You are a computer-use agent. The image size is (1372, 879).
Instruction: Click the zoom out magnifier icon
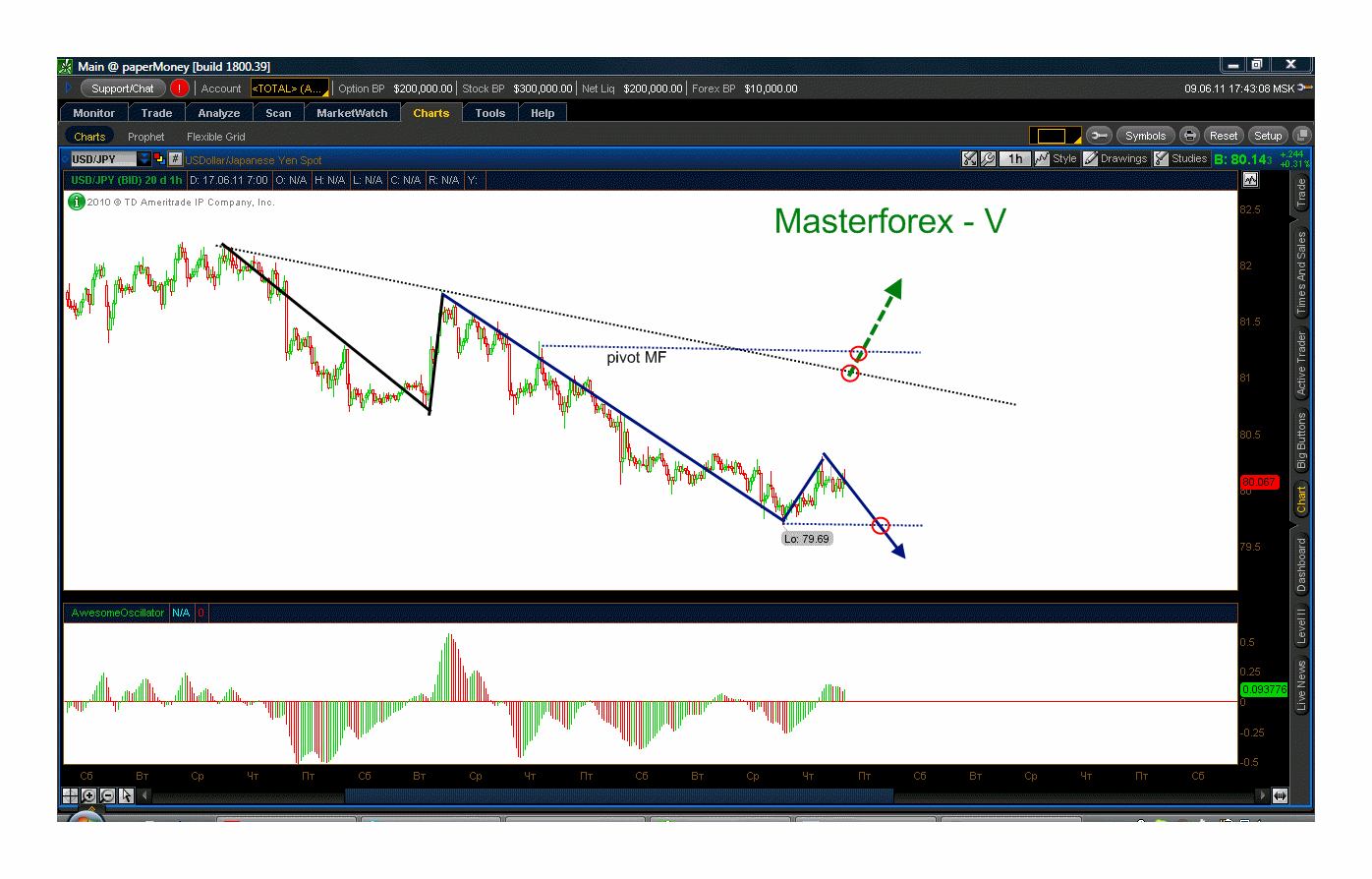click(x=107, y=795)
